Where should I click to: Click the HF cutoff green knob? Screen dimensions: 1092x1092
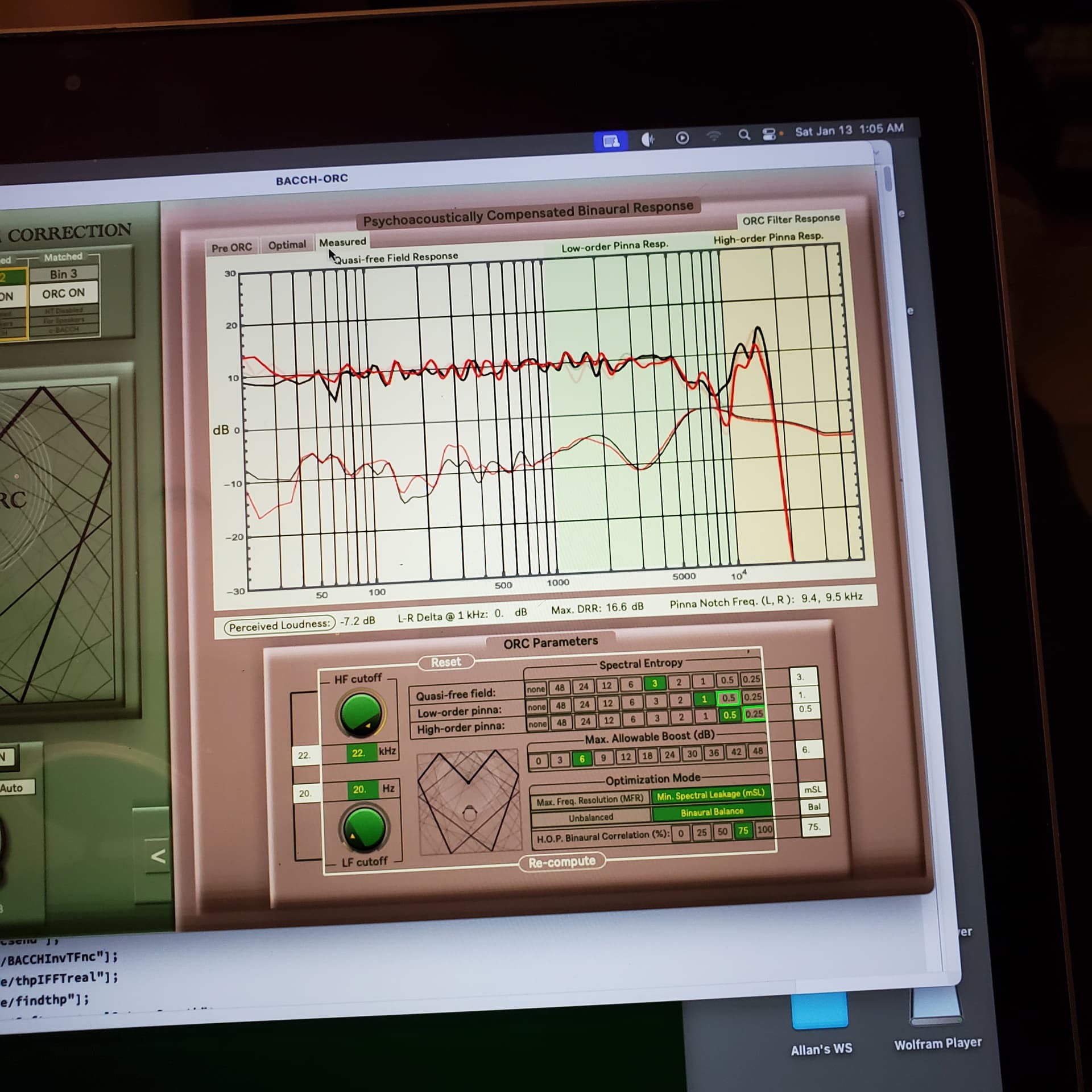pyautogui.click(x=361, y=713)
